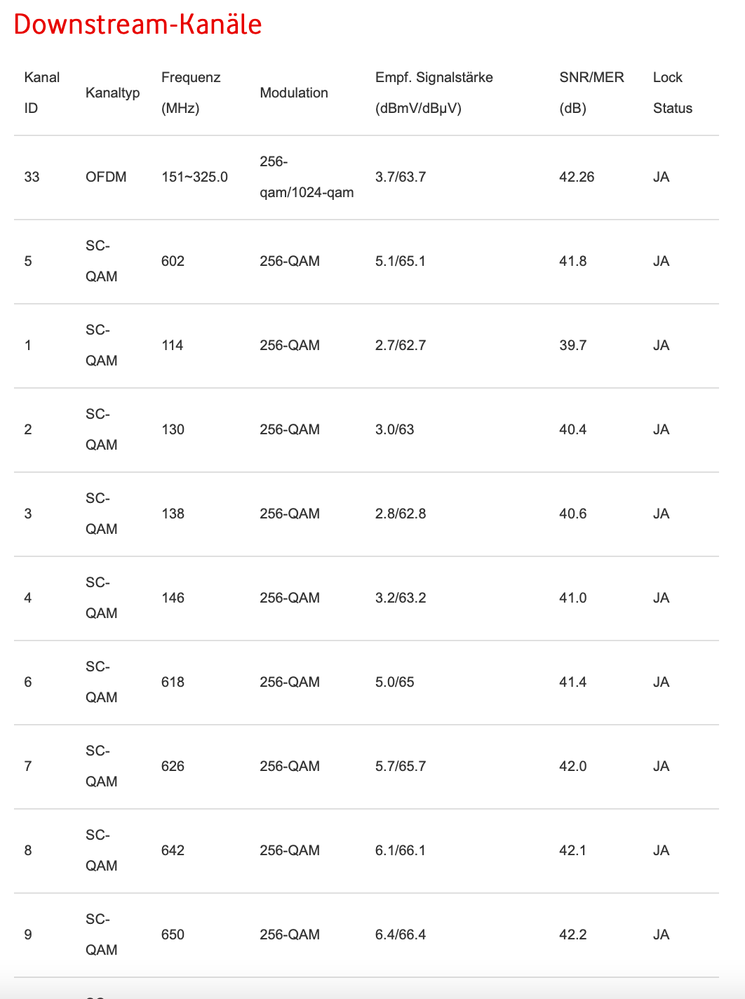
Task: Click the Frequenz (MHz) column header
Action: point(191,92)
